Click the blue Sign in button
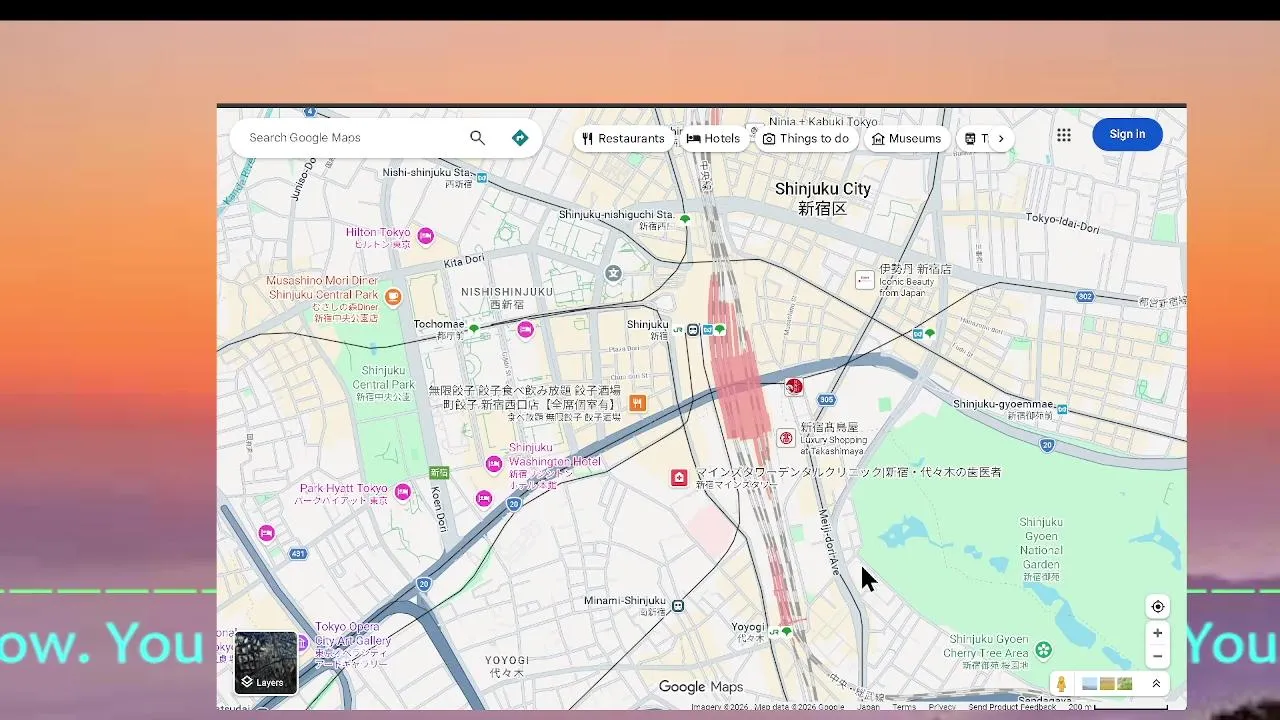The height and width of the screenshot is (720, 1280). coord(1127,134)
